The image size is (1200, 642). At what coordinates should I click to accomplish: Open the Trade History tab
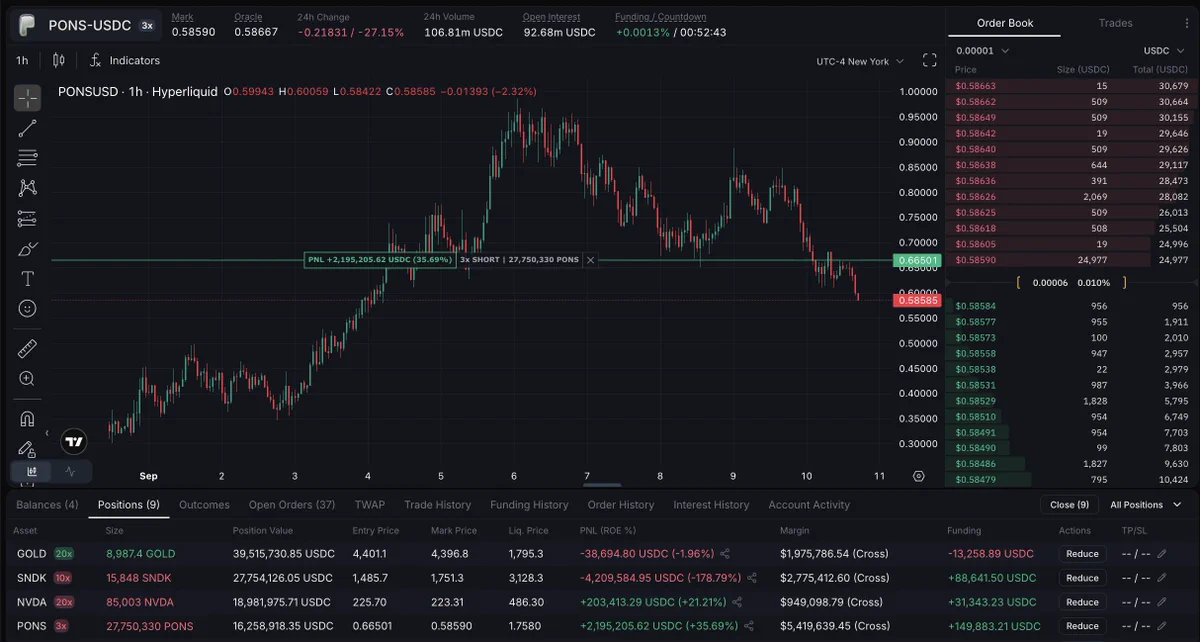(x=437, y=505)
